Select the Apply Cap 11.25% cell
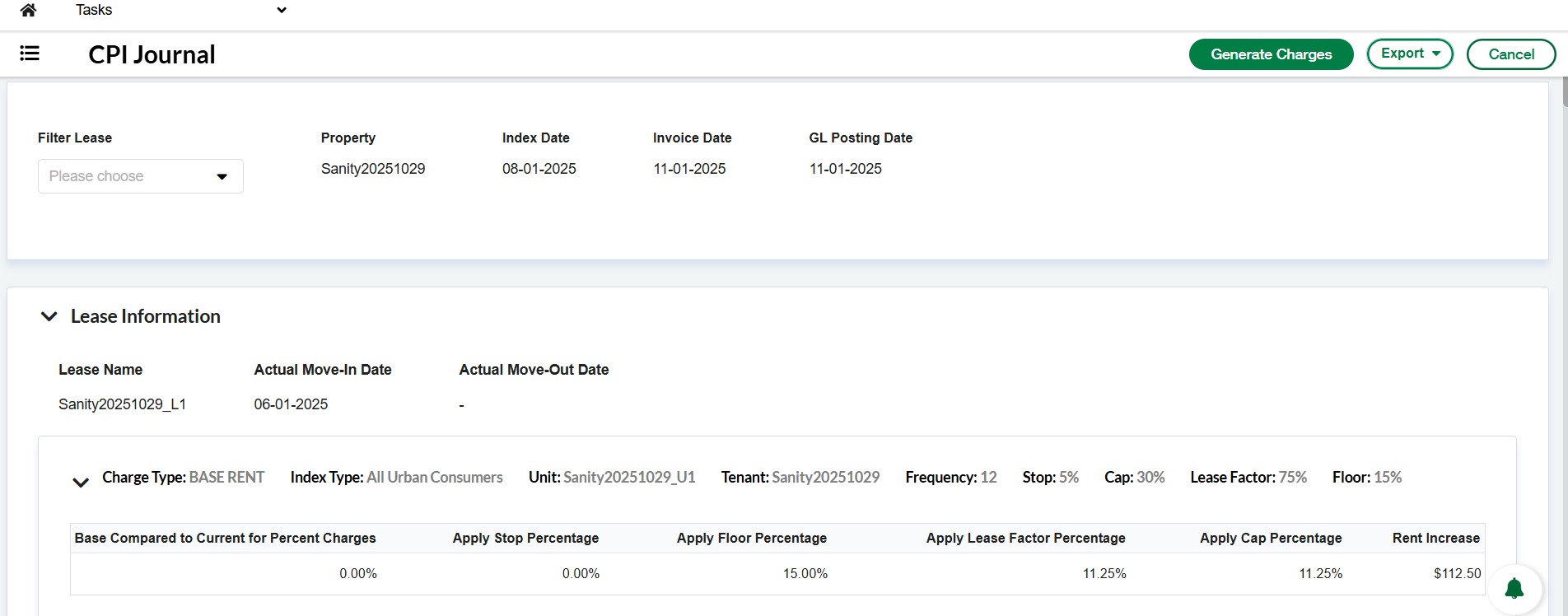 pos(1321,573)
